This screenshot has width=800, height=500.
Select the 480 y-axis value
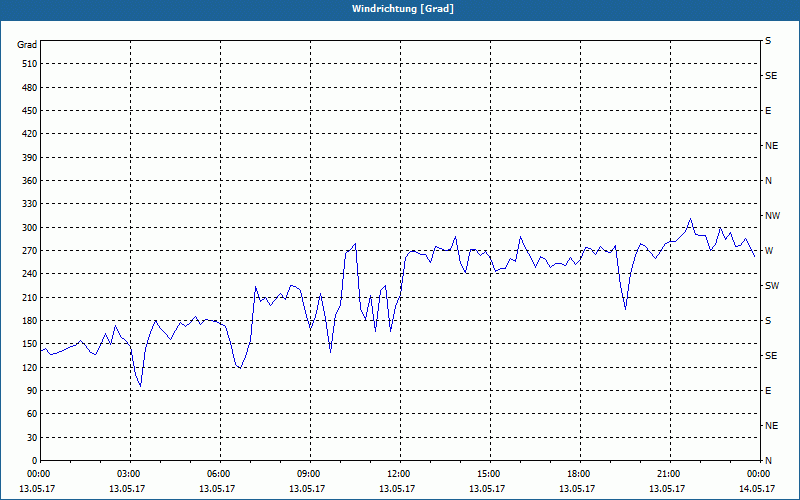pyautogui.click(x=30, y=88)
